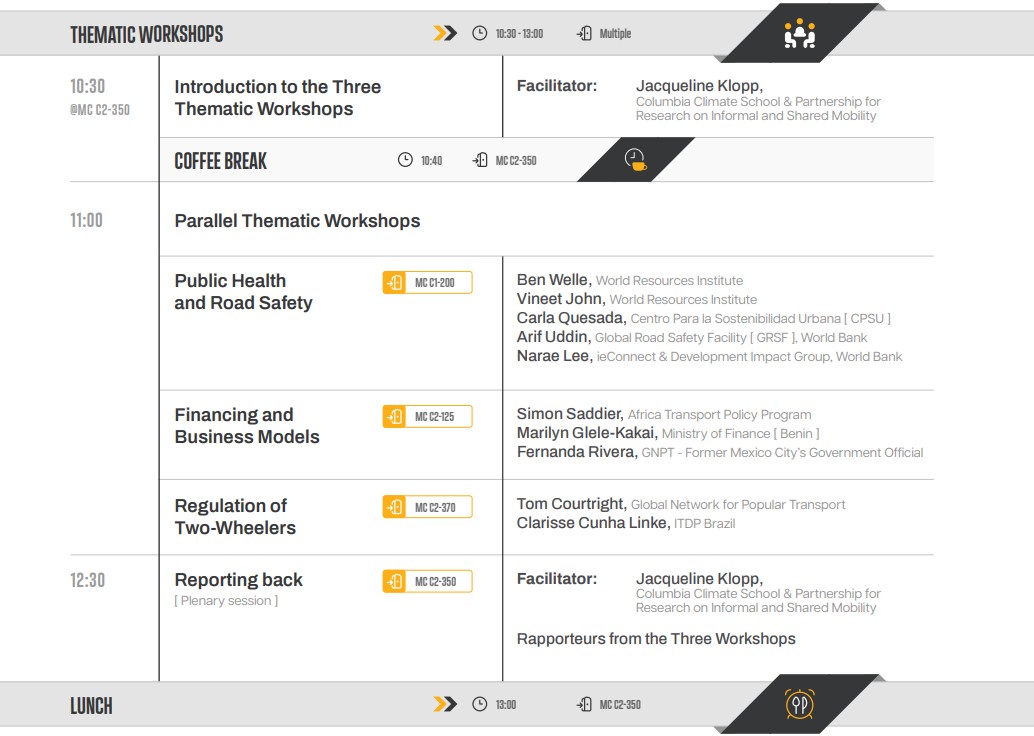Click the Thematic Workshops section heading

coord(146,35)
